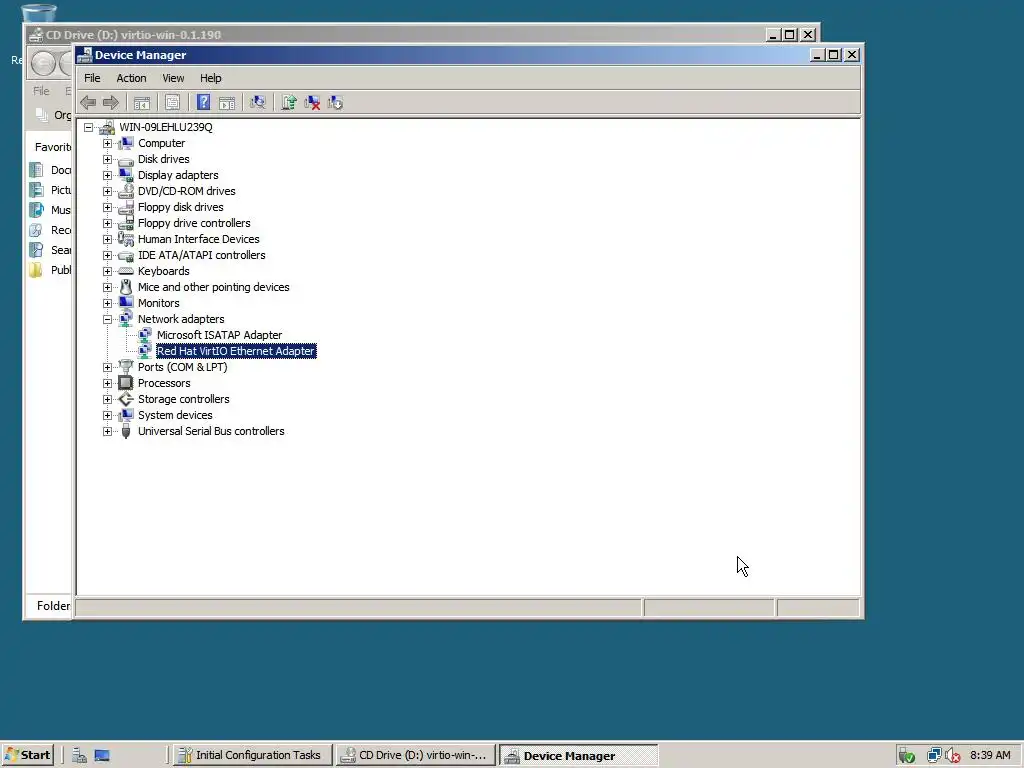Expand the DVD/CD-ROM drives node

[108, 191]
